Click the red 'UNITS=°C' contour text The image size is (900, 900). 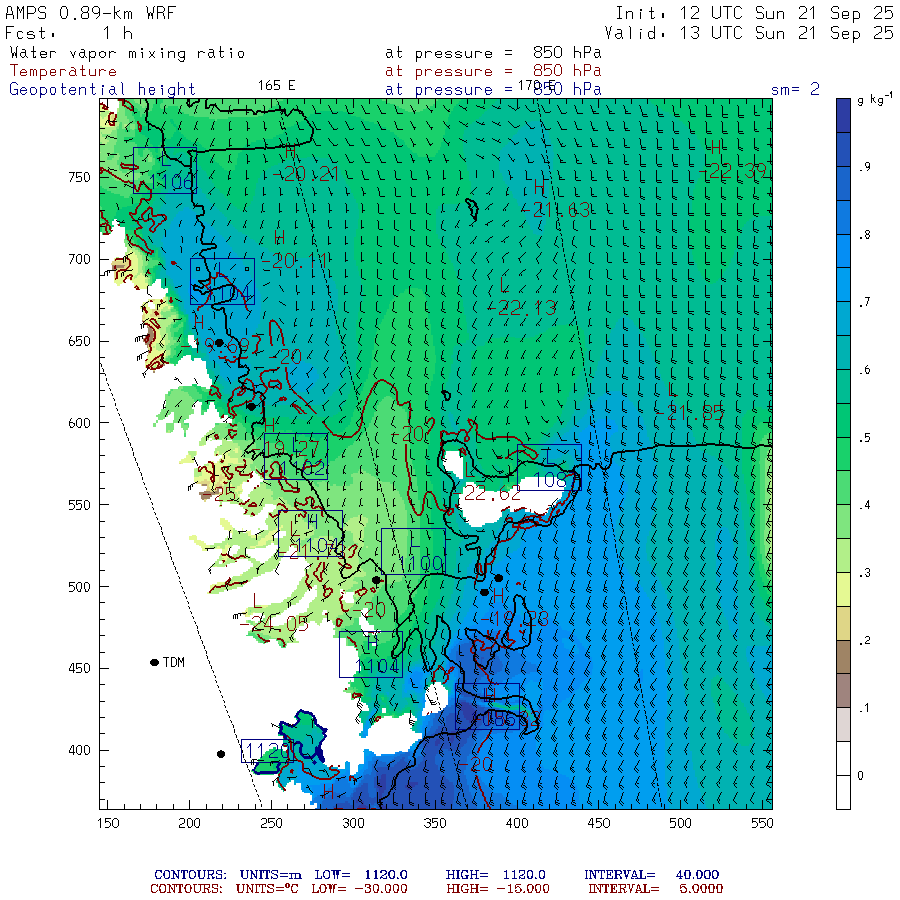coord(267,889)
